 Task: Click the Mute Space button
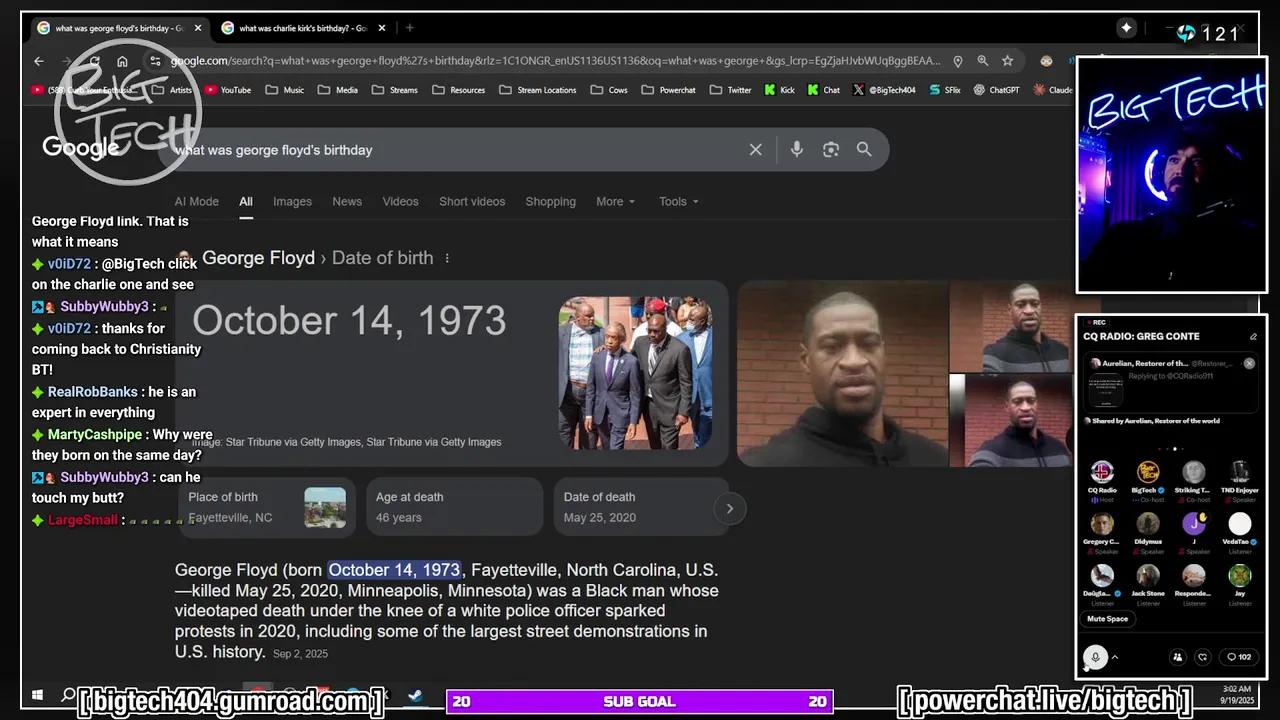1108,619
